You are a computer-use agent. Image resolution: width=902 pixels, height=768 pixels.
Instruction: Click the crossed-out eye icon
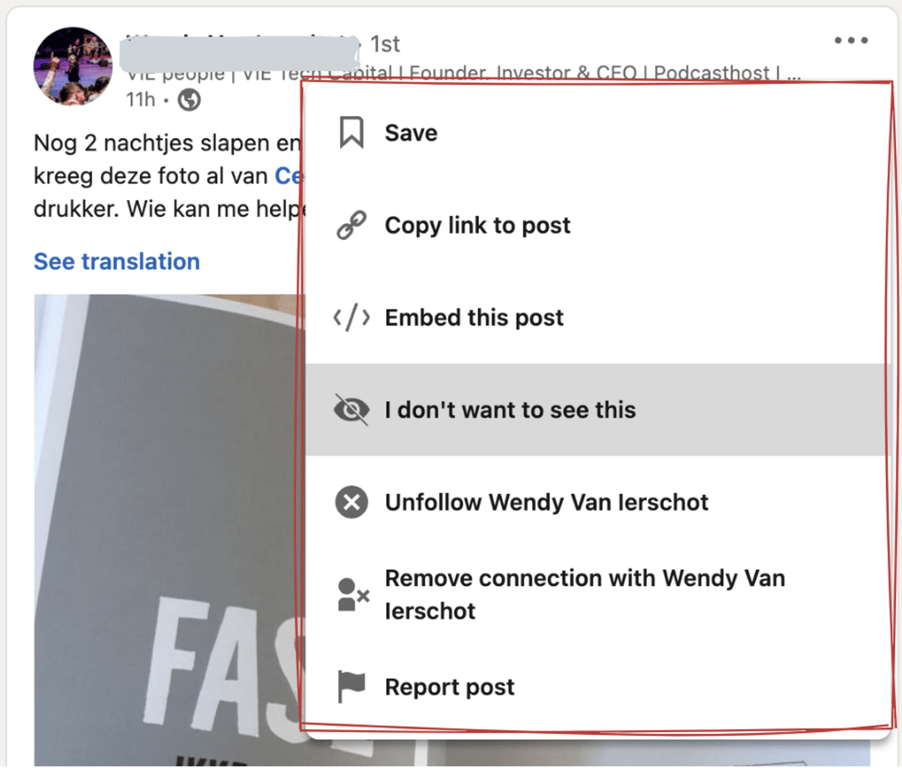pyautogui.click(x=351, y=410)
